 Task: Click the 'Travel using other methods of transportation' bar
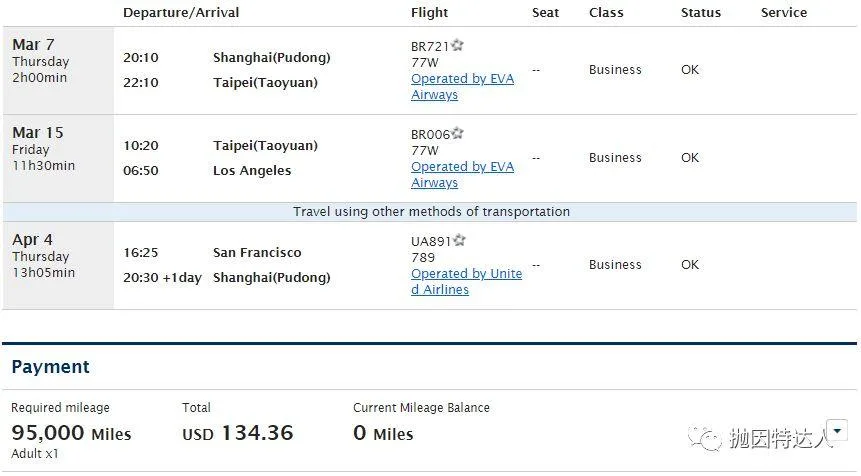pyautogui.click(x=430, y=212)
